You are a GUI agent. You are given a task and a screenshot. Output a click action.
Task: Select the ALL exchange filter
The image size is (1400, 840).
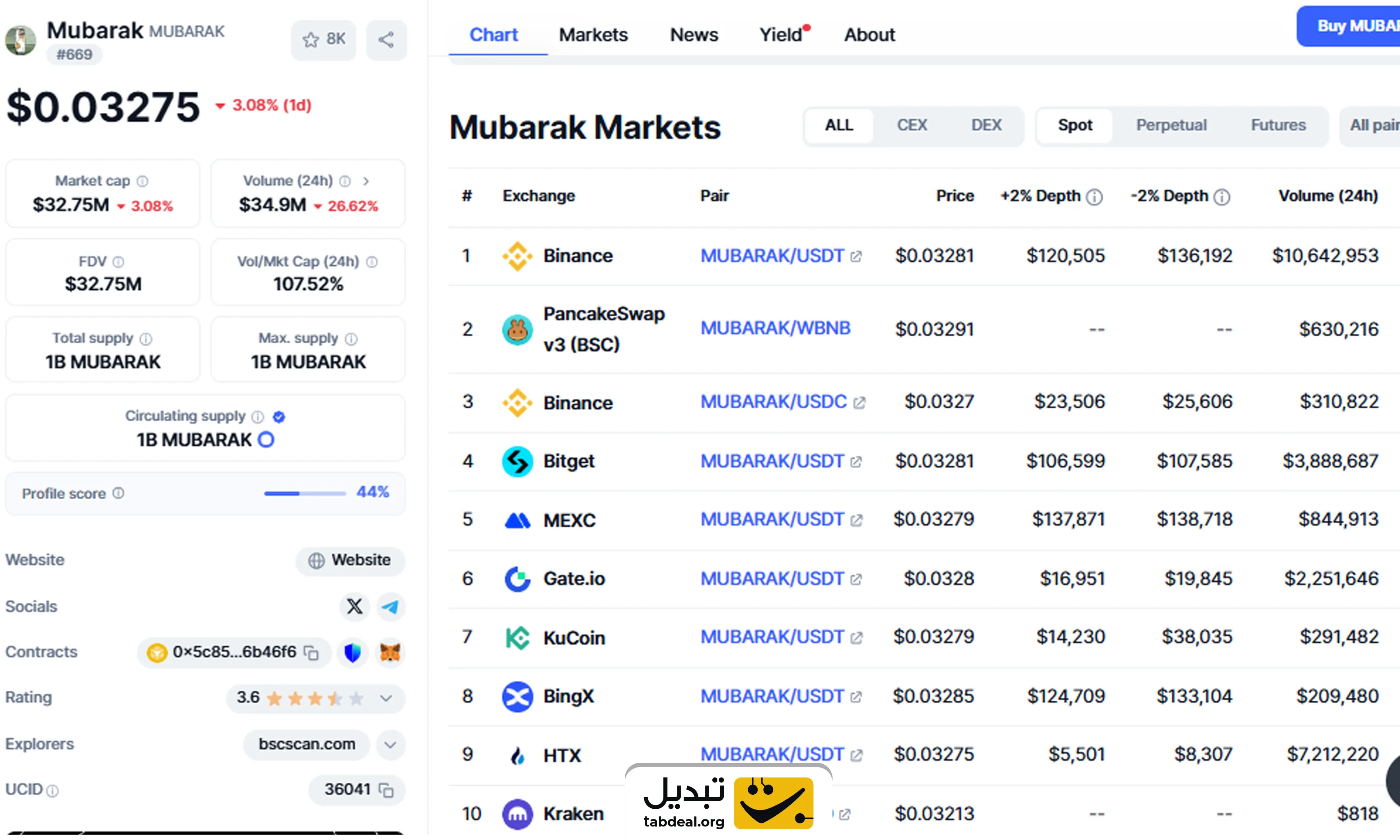839,126
